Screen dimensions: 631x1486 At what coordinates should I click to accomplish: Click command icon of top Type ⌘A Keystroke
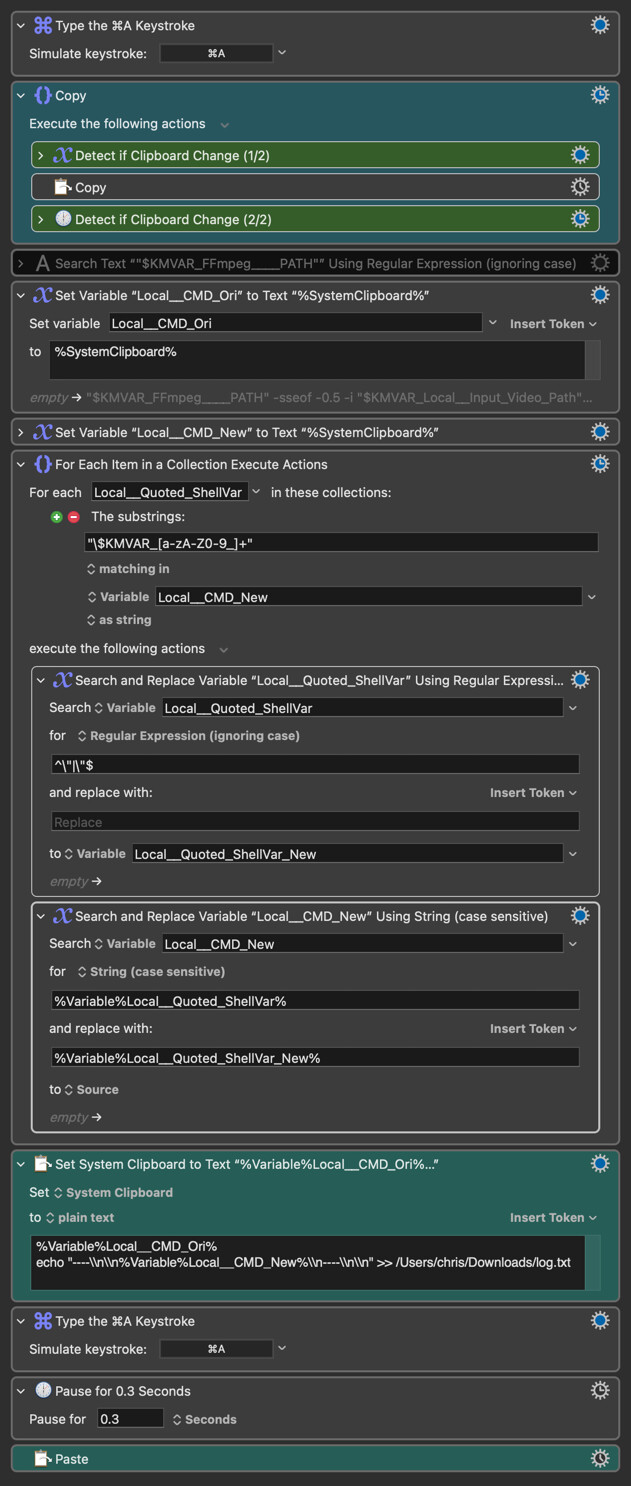point(43,25)
